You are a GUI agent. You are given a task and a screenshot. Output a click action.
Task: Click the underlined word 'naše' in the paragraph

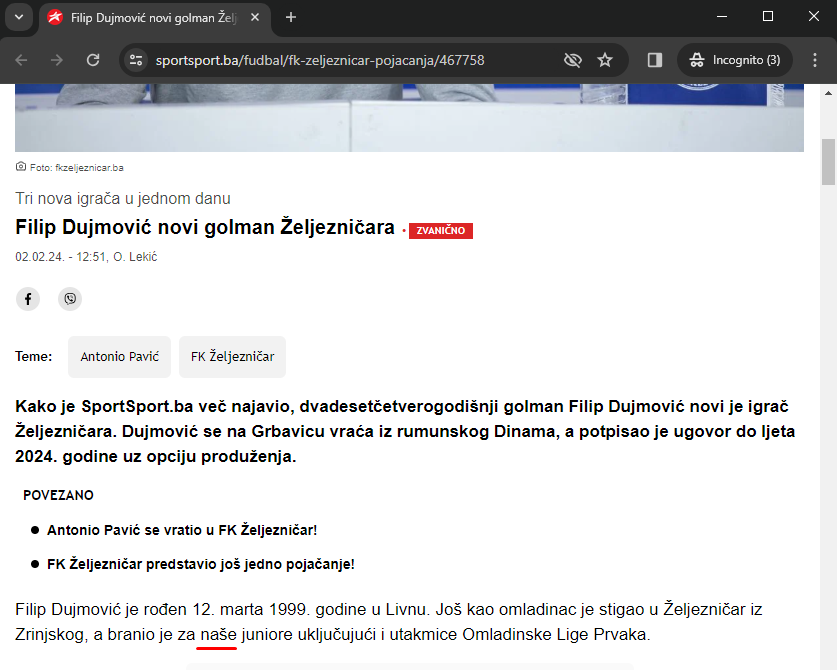pos(218,635)
